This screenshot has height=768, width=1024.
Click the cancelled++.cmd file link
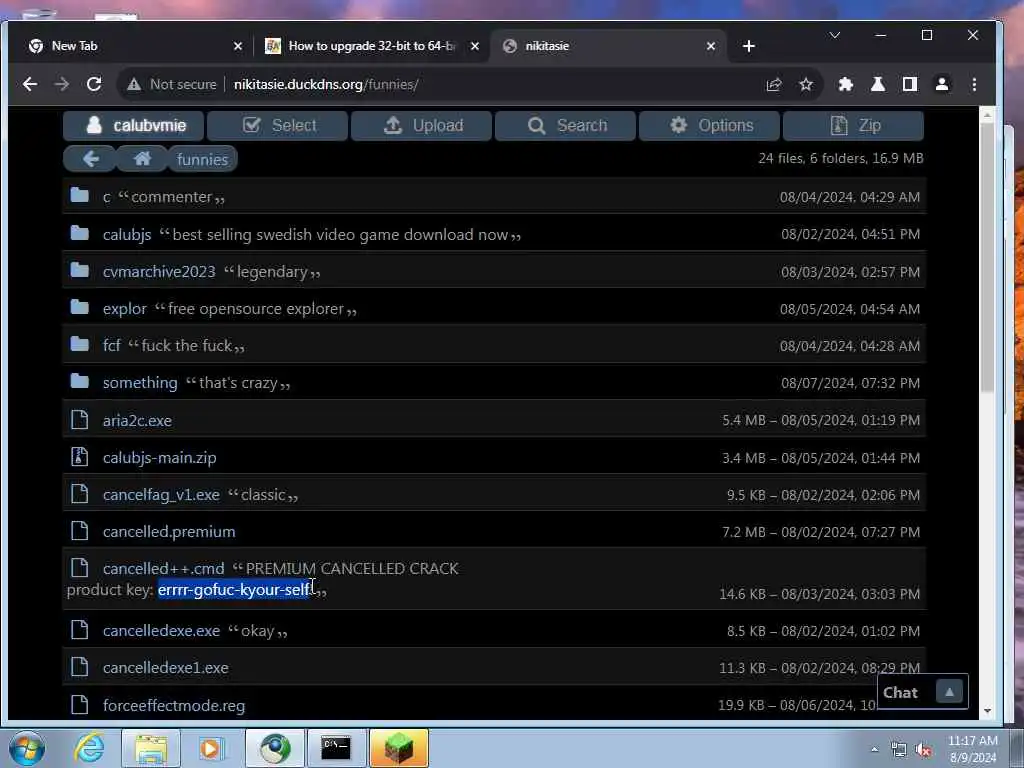click(x=163, y=569)
